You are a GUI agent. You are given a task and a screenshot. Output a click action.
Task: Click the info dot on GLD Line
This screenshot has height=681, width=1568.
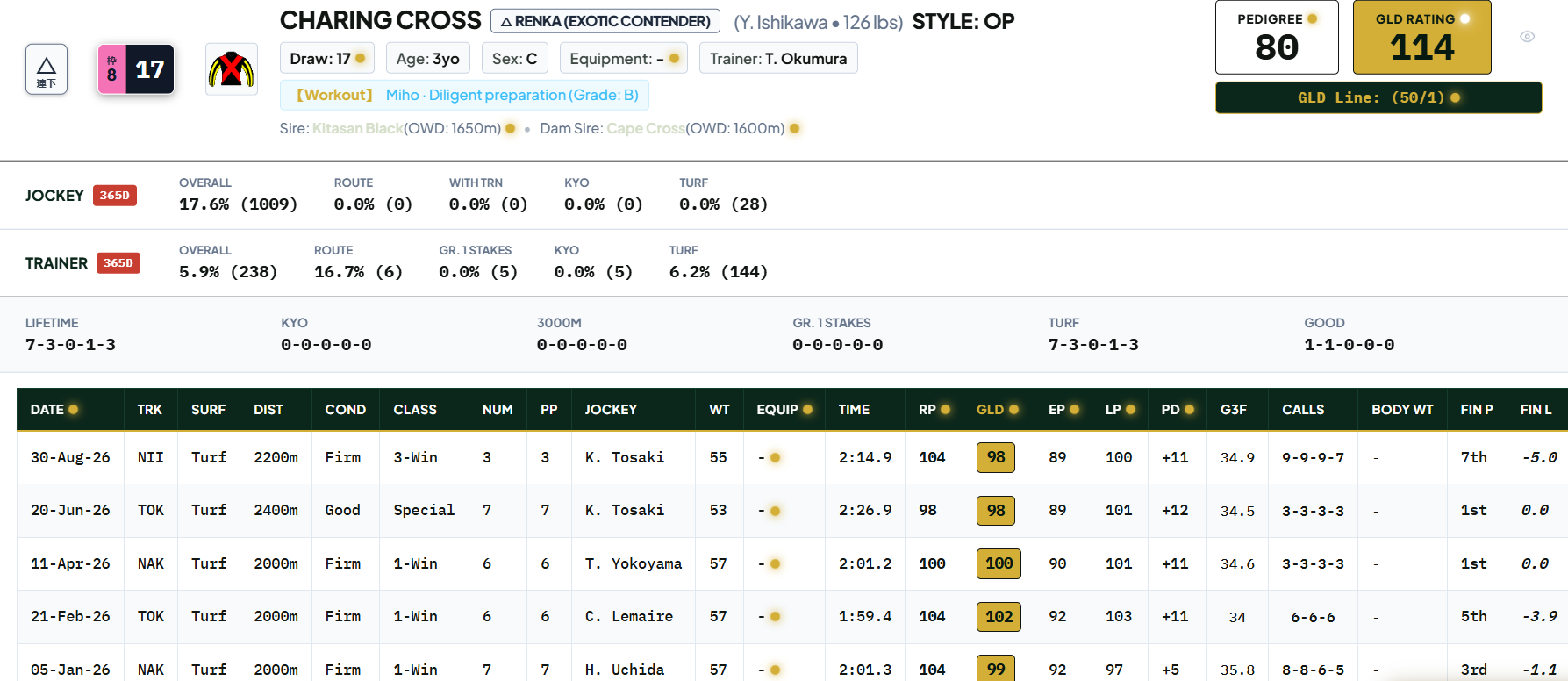[1456, 97]
